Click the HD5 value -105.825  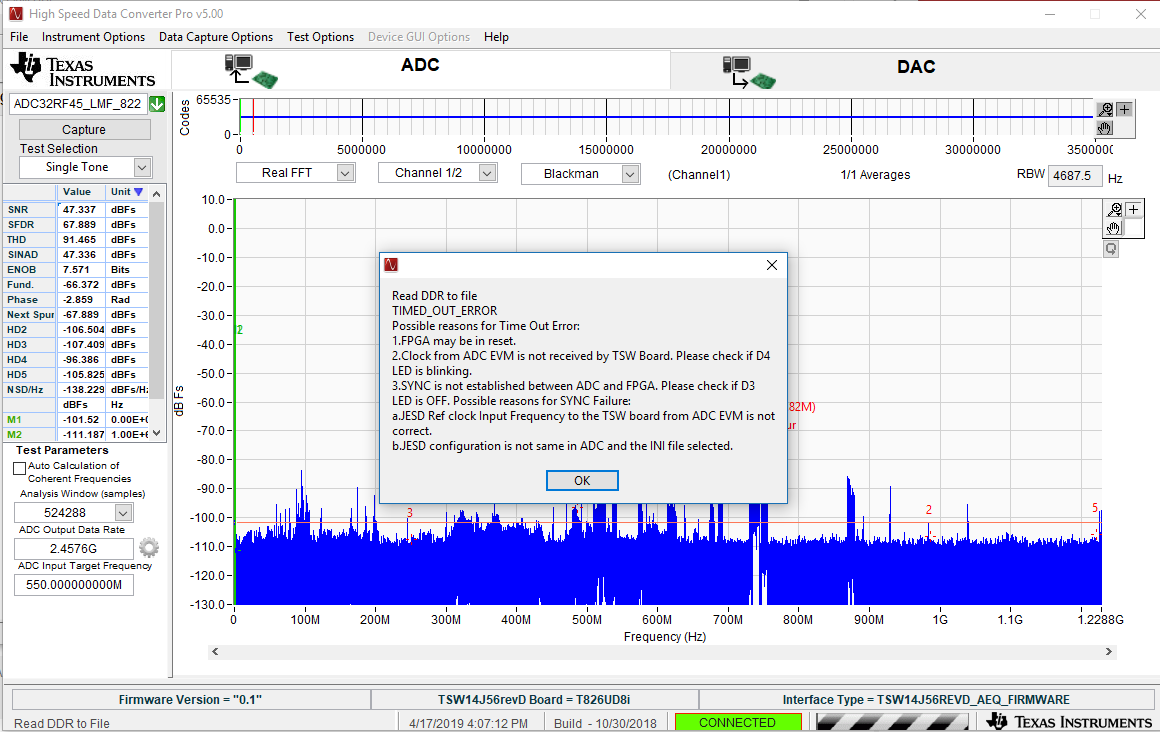(x=83, y=375)
